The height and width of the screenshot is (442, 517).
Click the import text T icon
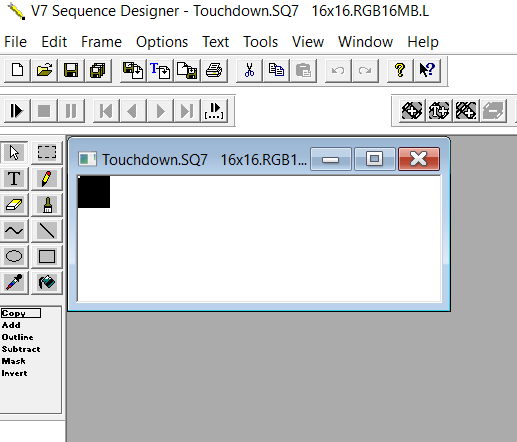(160, 71)
